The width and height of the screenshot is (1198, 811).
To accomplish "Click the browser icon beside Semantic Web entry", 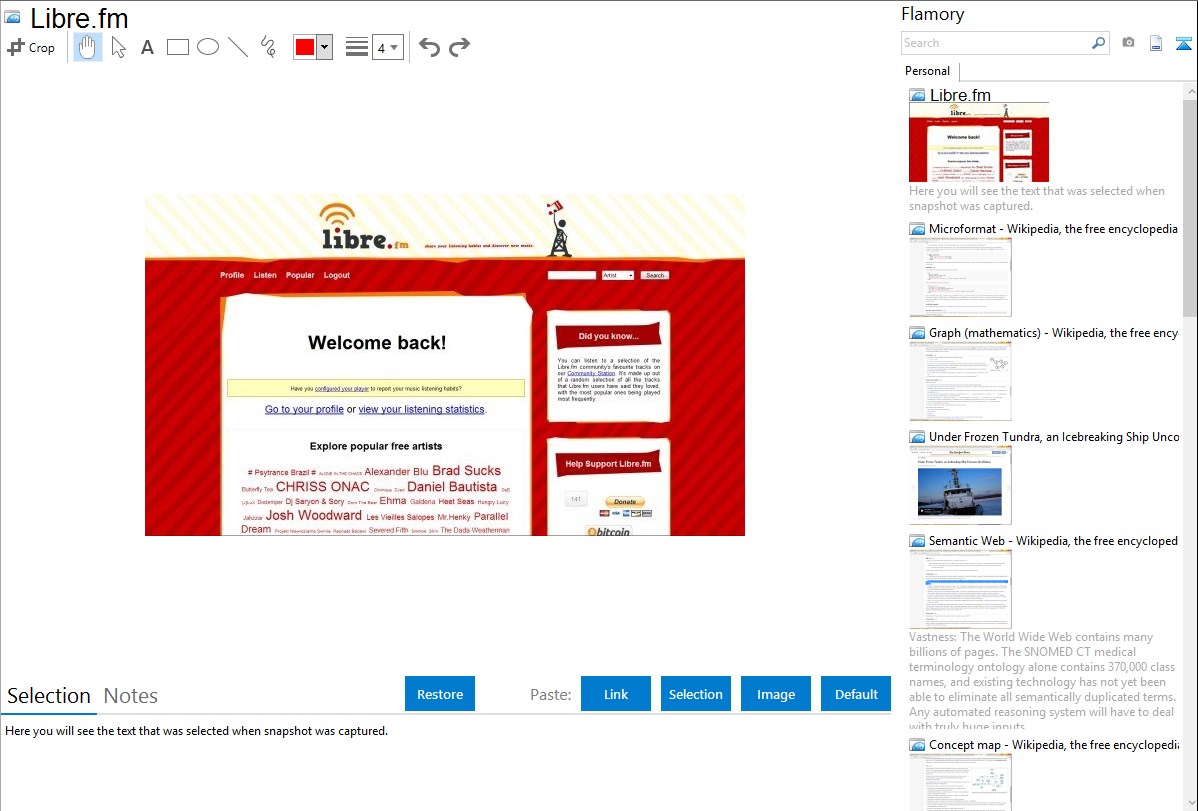I will (917, 541).
